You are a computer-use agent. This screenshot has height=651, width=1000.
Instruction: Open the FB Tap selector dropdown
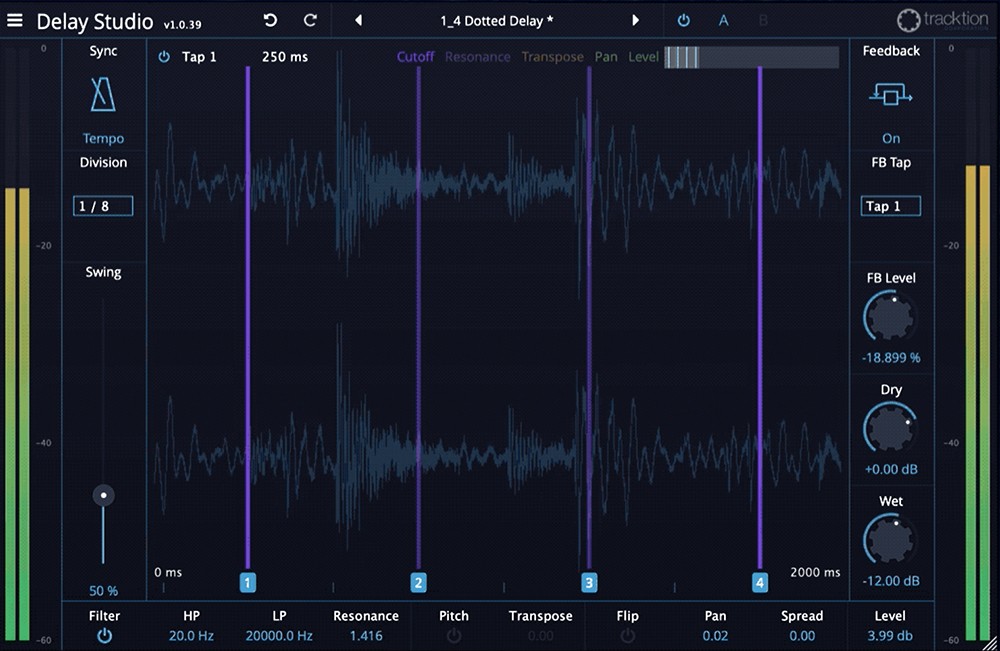[890, 206]
